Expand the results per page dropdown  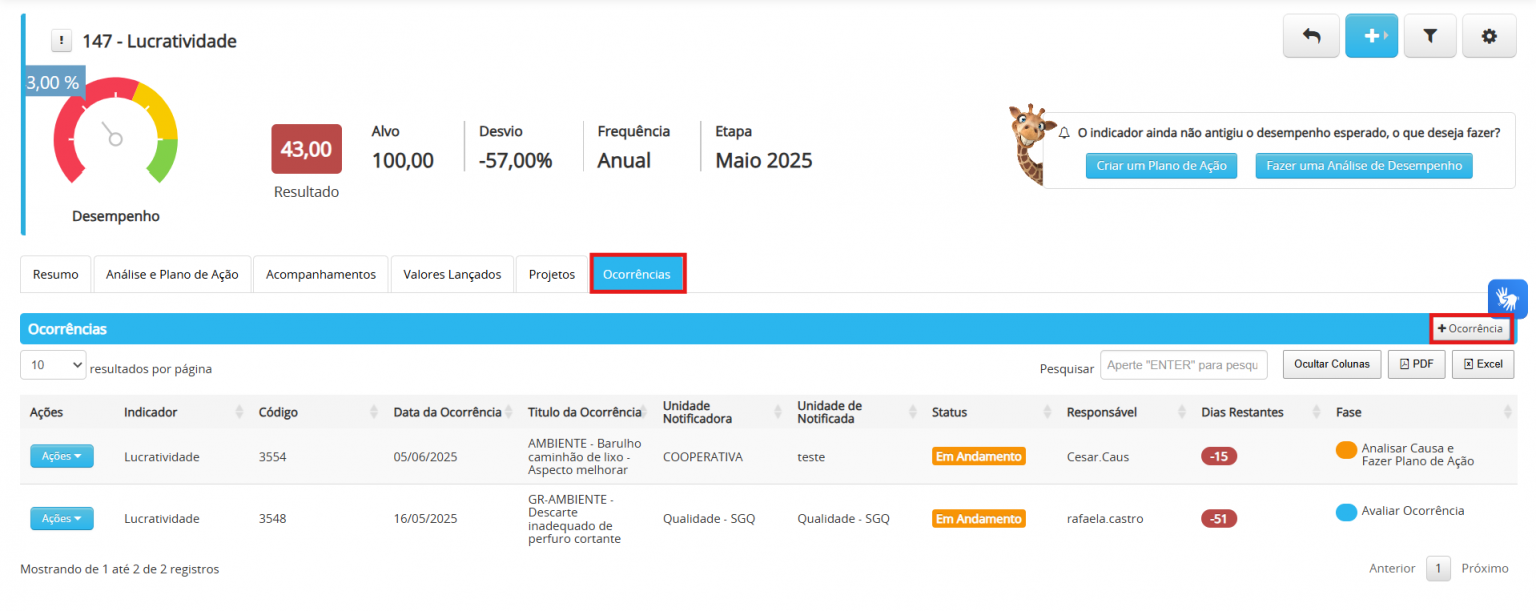(53, 366)
